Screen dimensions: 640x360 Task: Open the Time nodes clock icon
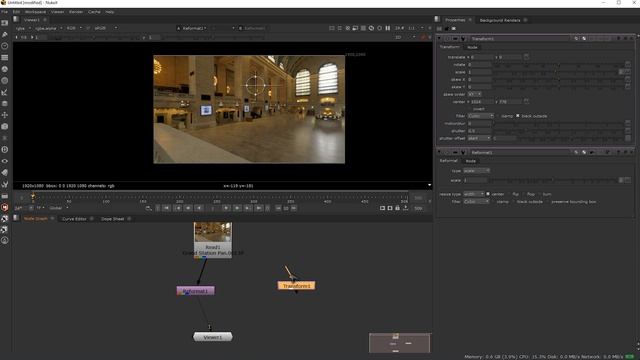[x=4, y=46]
